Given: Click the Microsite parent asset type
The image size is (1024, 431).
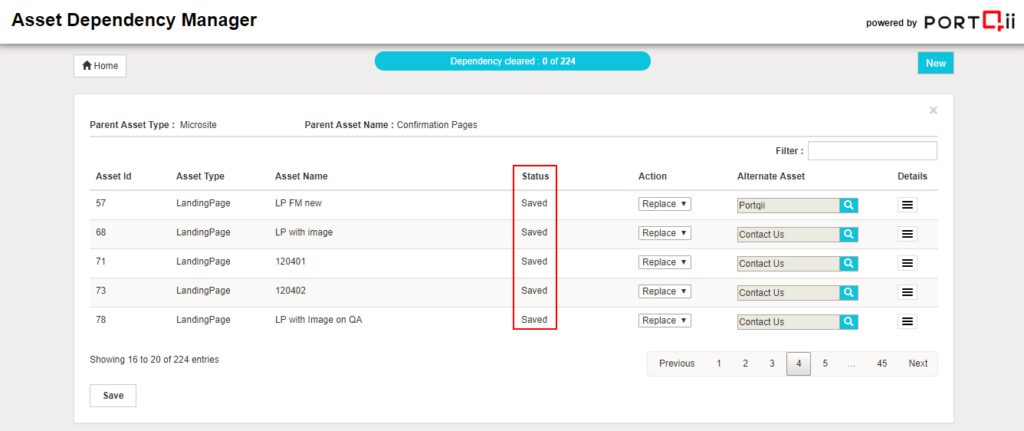Looking at the screenshot, I should (x=198, y=125).
